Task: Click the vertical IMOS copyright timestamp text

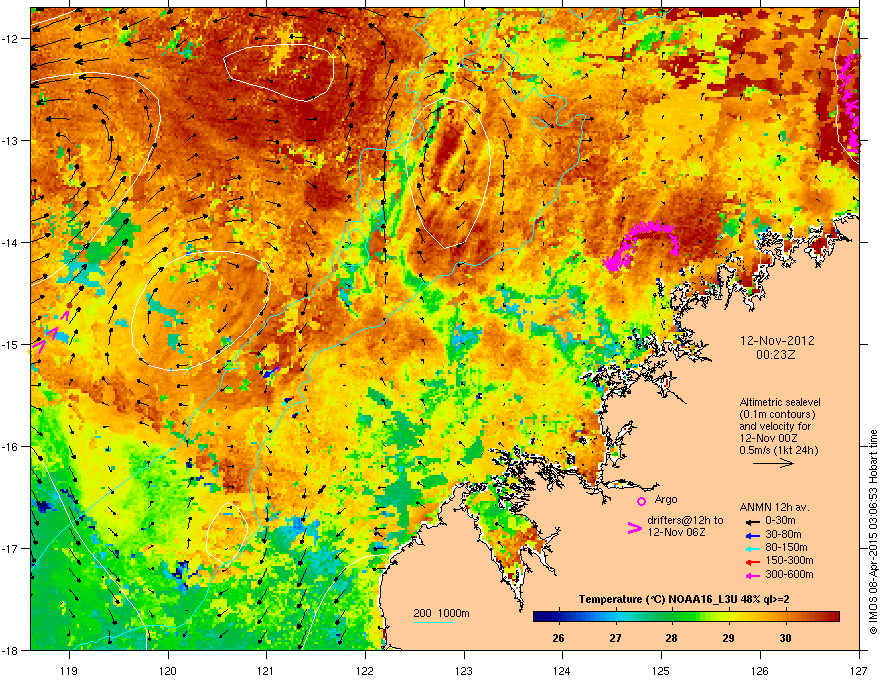Action: tap(873, 532)
